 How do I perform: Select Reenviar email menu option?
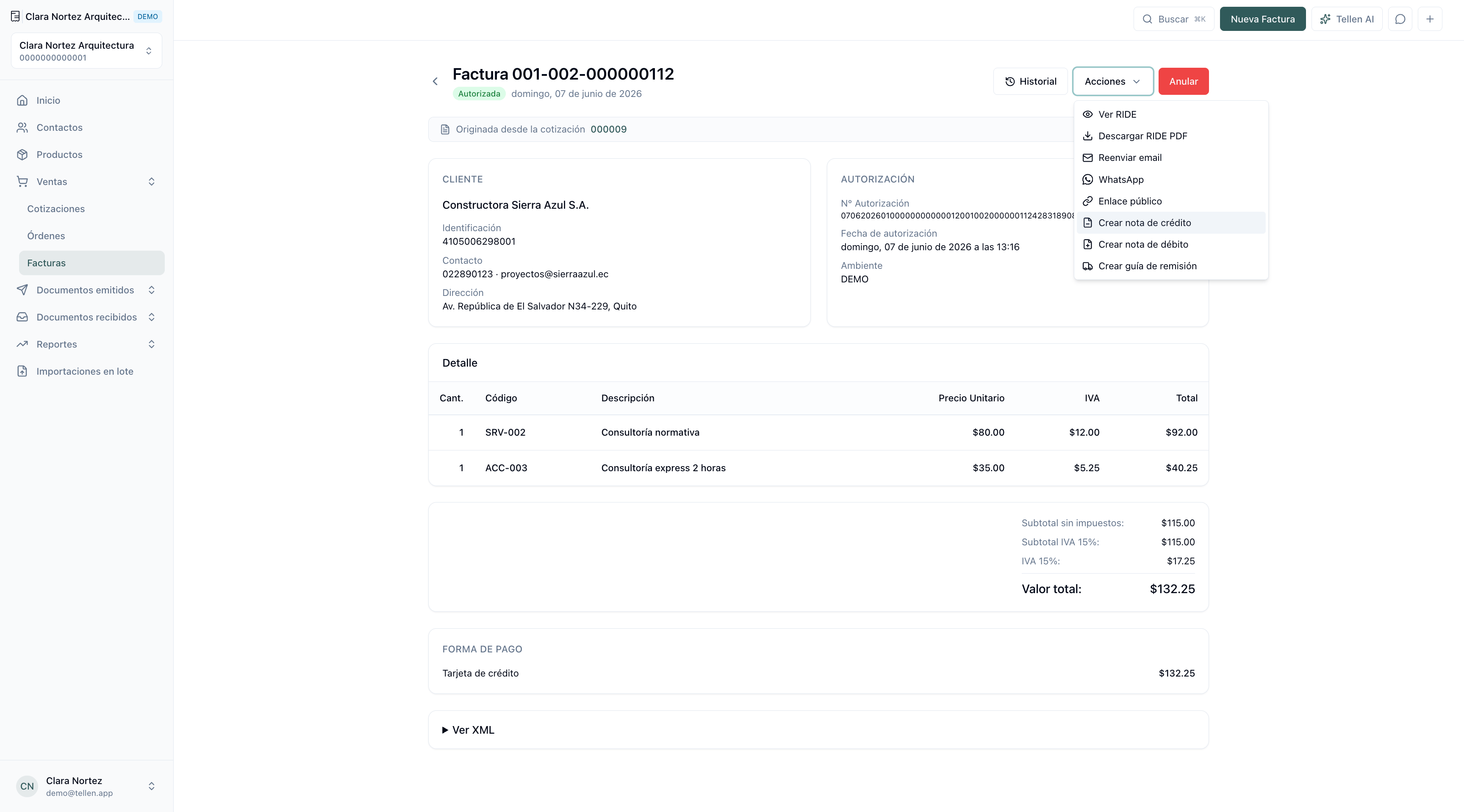coord(1171,158)
